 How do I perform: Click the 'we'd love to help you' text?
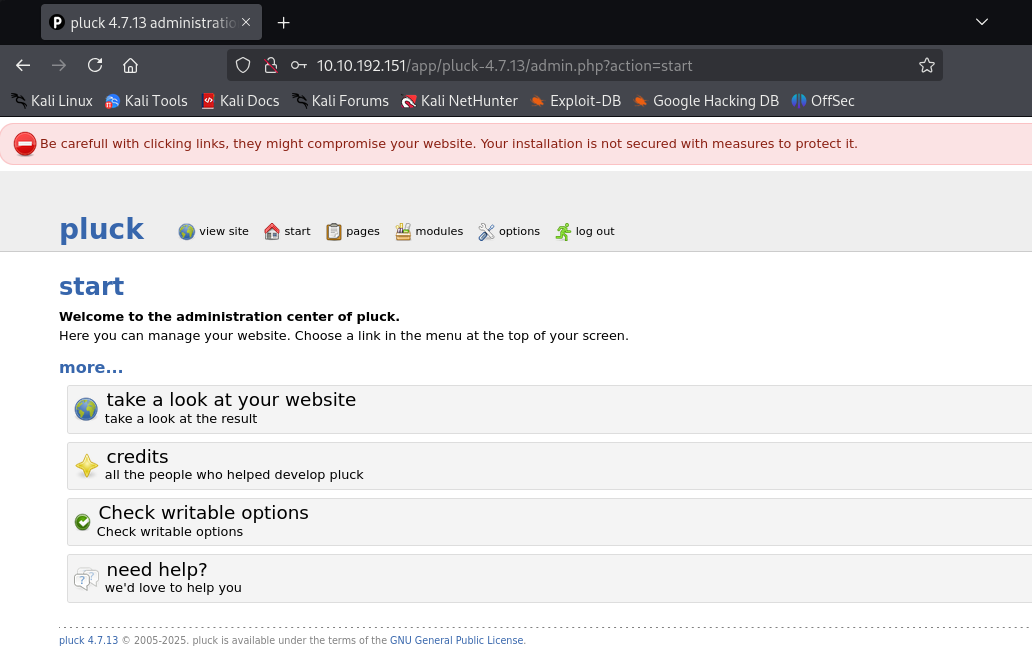[173, 587]
